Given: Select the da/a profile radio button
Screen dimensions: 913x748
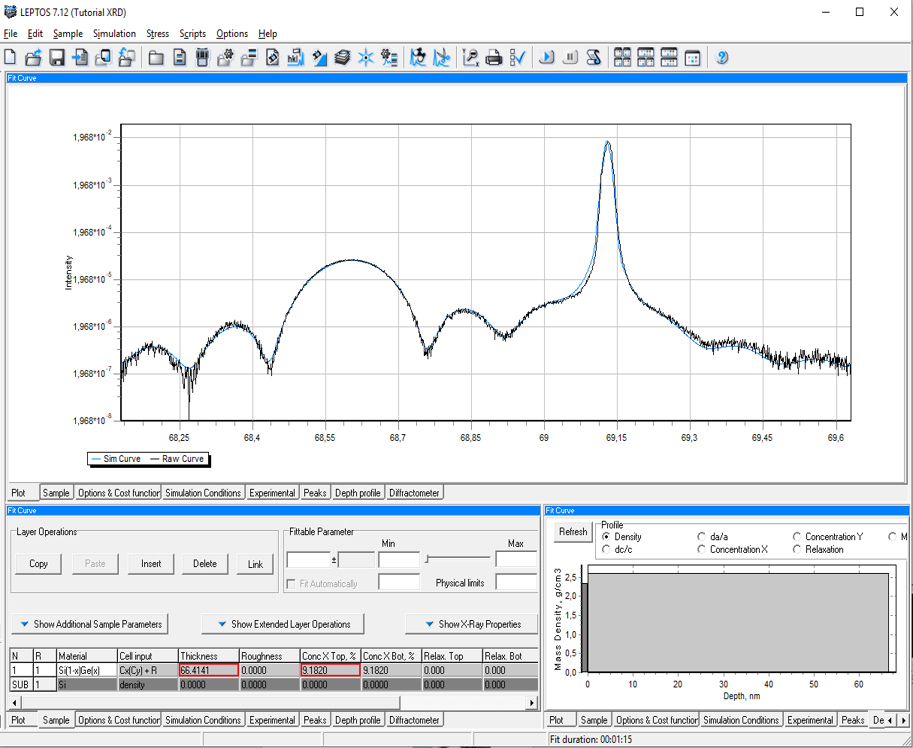Looking at the screenshot, I should (x=702, y=537).
